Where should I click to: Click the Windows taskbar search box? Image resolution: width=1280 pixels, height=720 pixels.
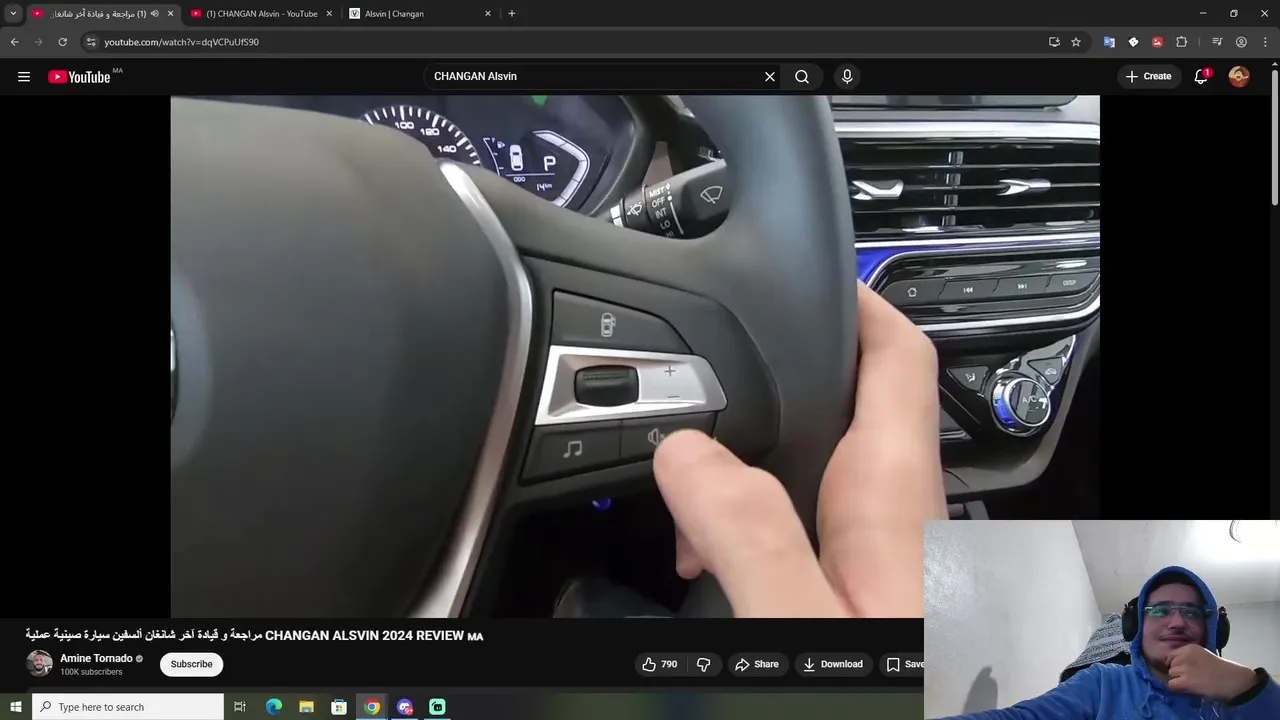128,707
